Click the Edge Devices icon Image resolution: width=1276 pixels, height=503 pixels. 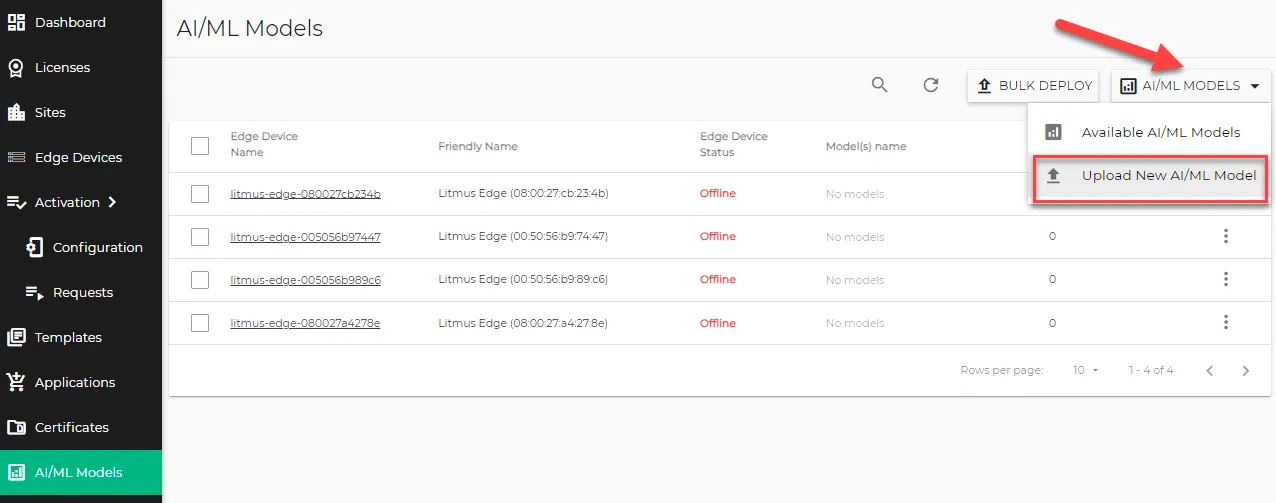[16, 157]
